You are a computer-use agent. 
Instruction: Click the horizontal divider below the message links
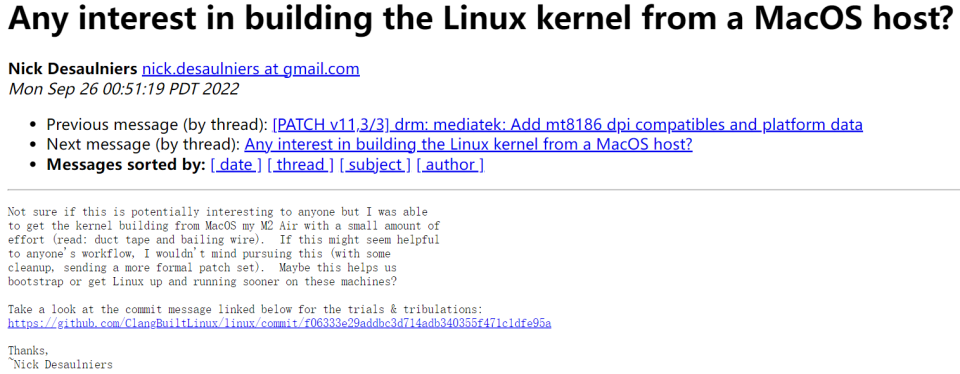[480, 190]
